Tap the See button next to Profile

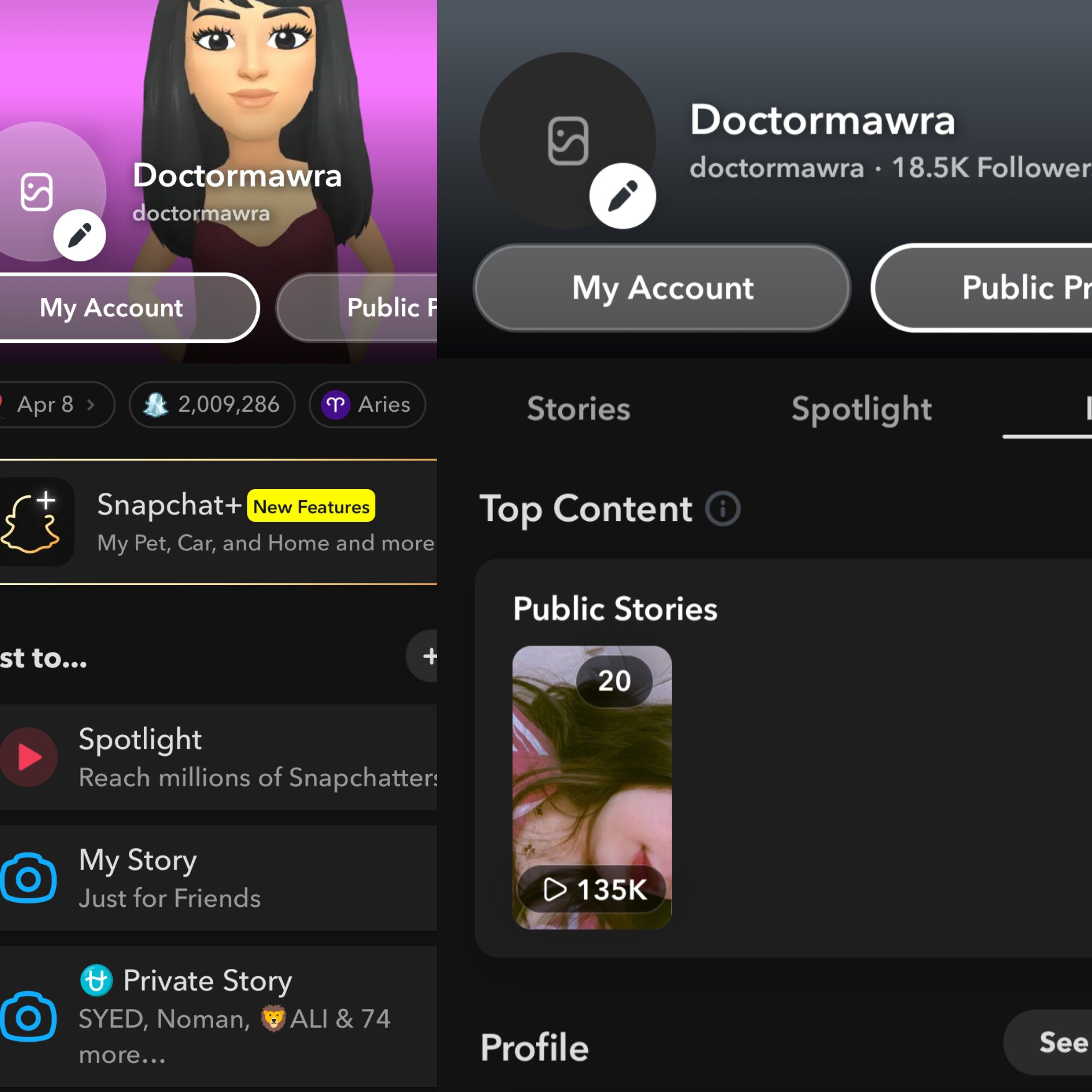[1048, 1042]
